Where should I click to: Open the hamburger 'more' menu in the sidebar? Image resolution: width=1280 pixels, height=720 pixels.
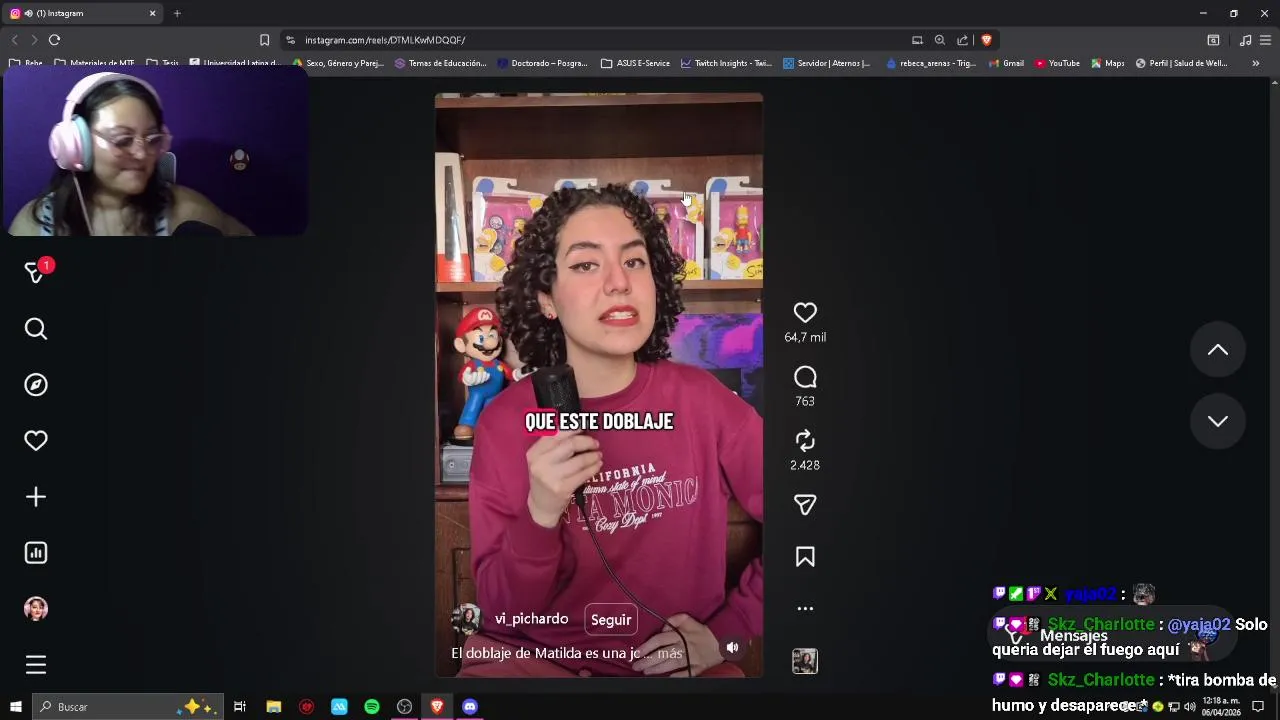point(36,665)
